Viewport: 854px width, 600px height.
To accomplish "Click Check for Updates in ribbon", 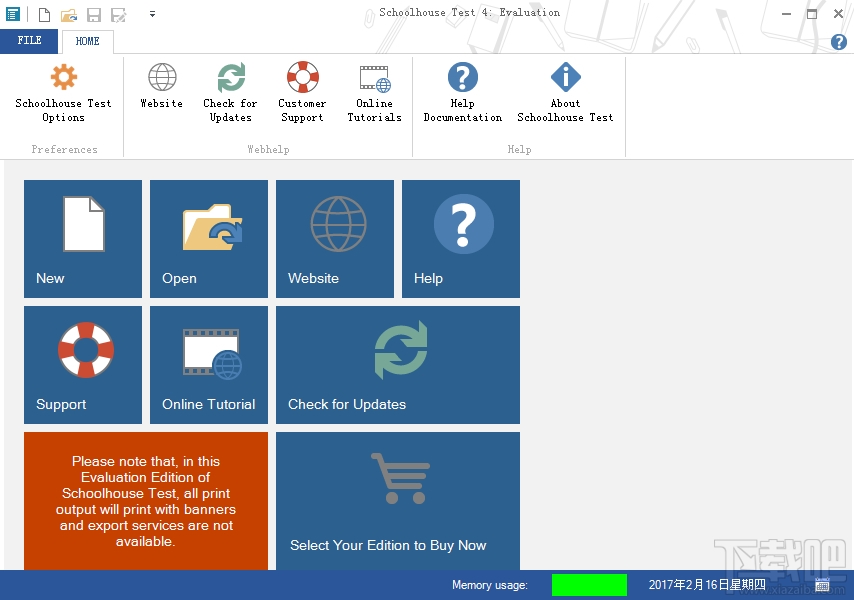I will (230, 93).
